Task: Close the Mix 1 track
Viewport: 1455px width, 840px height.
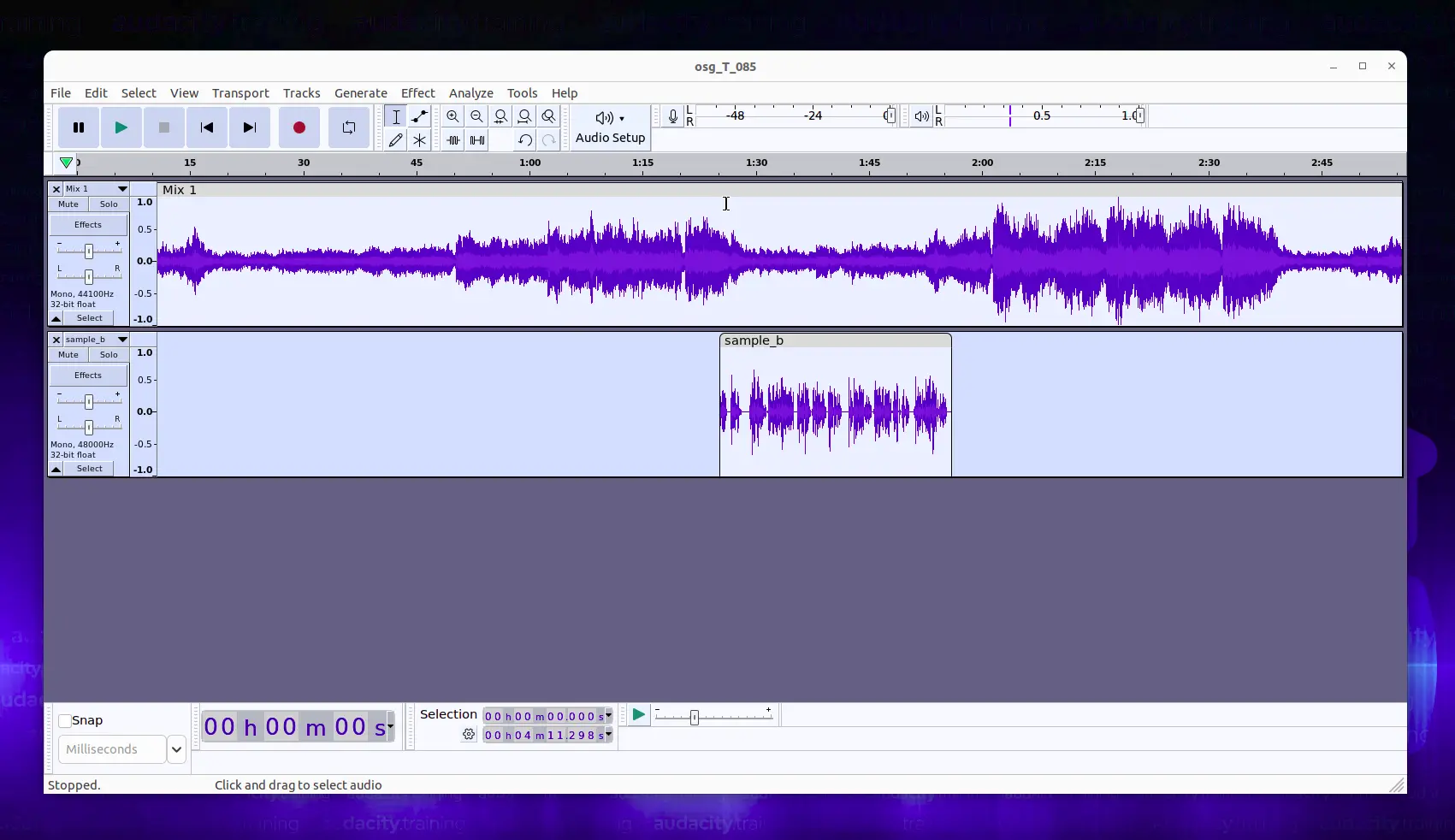Action: (56, 189)
